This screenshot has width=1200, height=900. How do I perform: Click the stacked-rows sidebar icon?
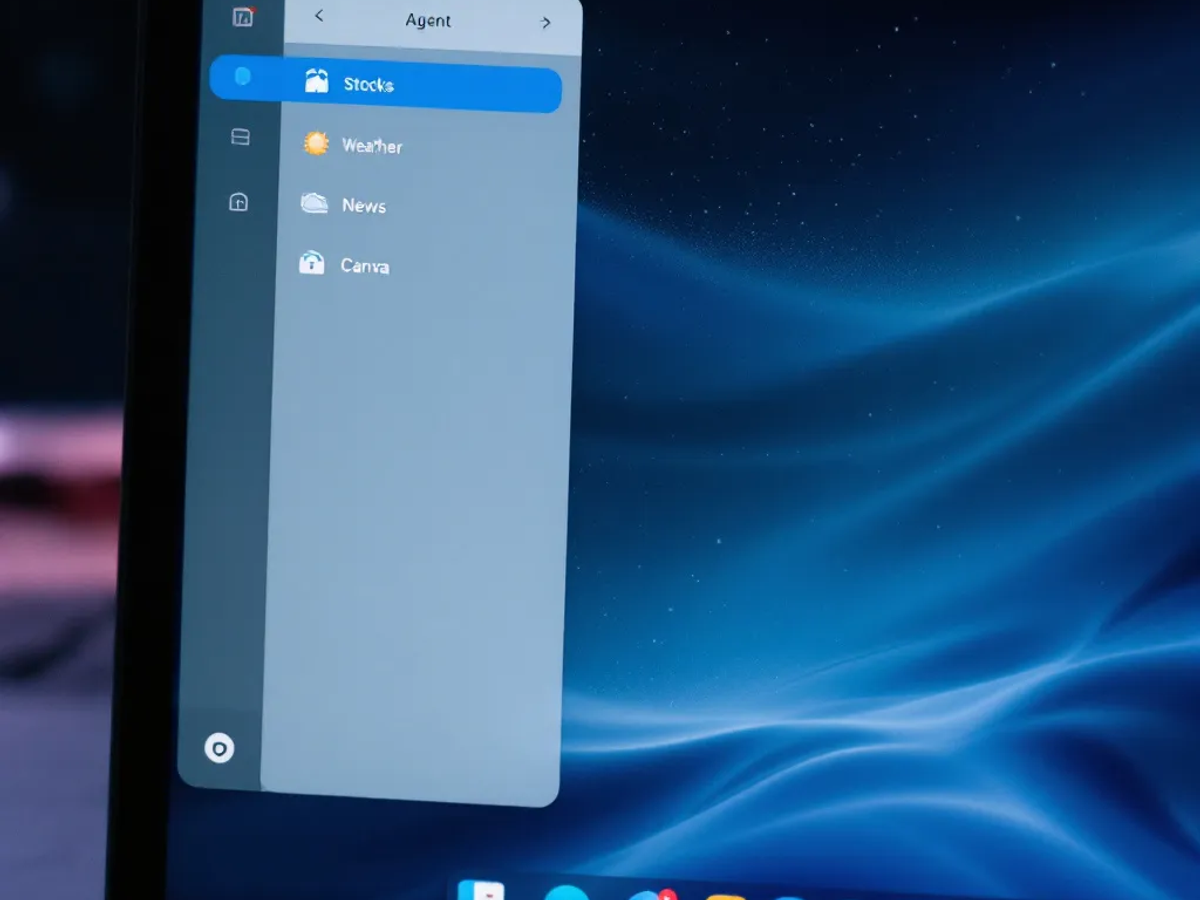[x=240, y=137]
